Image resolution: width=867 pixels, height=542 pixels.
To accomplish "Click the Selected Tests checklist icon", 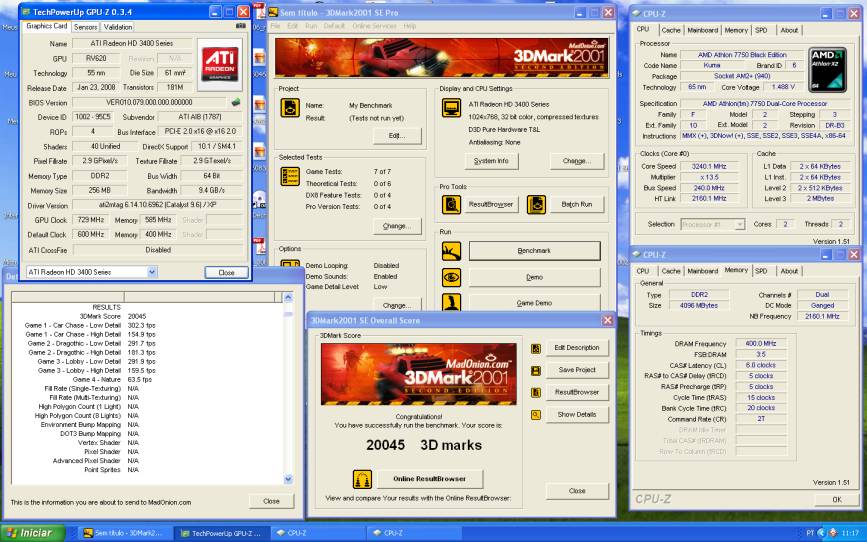I will point(290,176).
